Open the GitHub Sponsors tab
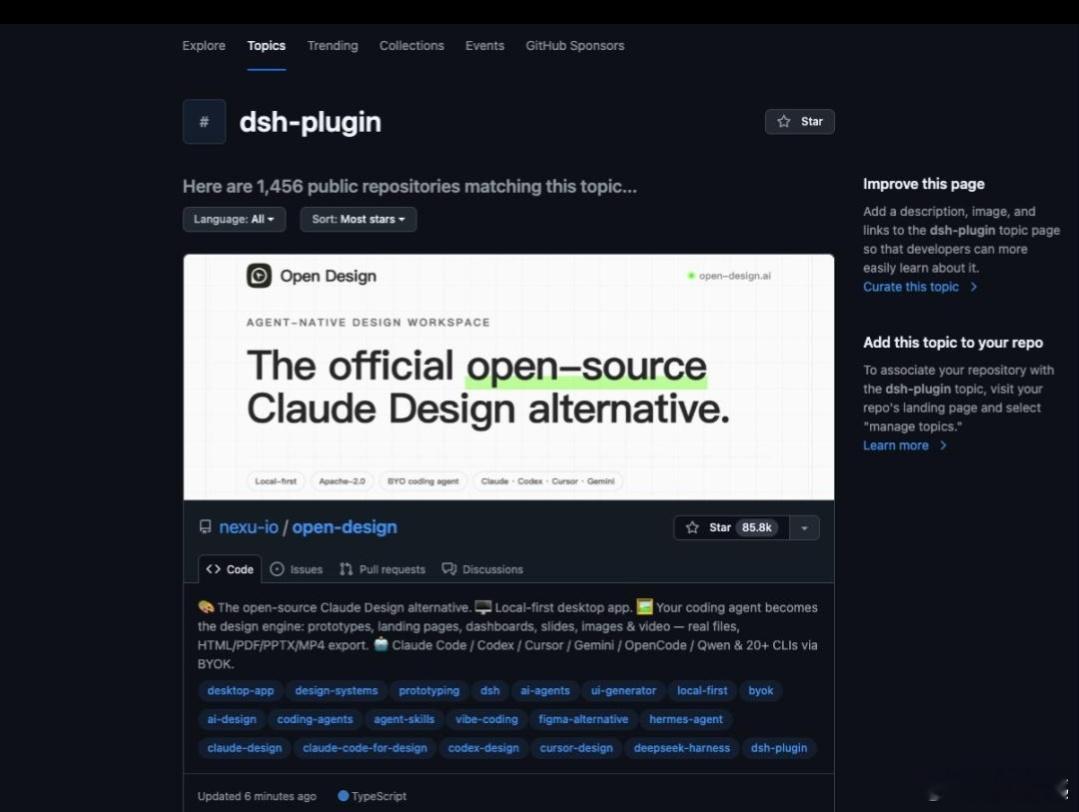 pos(575,45)
